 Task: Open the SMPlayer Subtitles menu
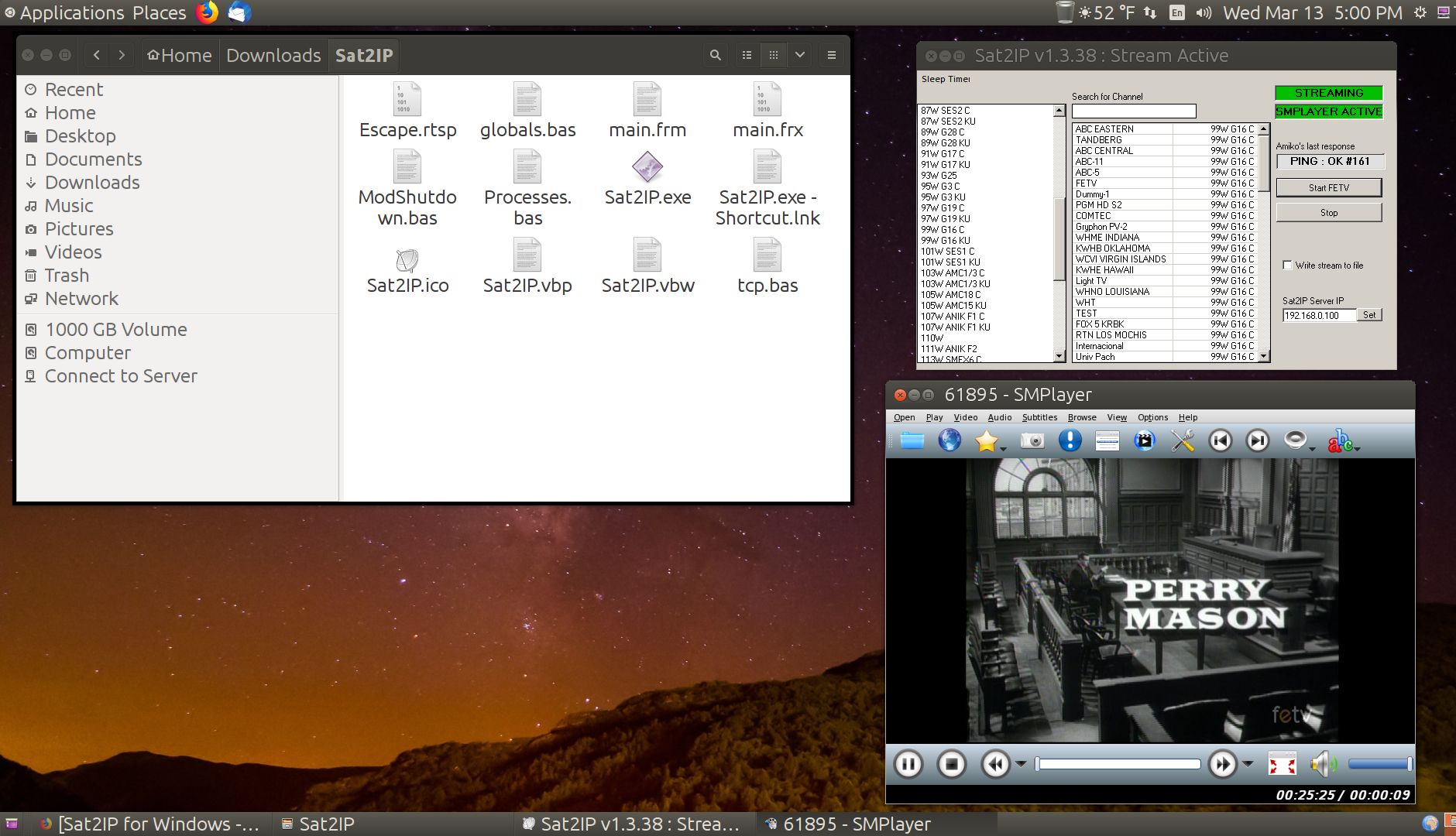click(x=1039, y=417)
